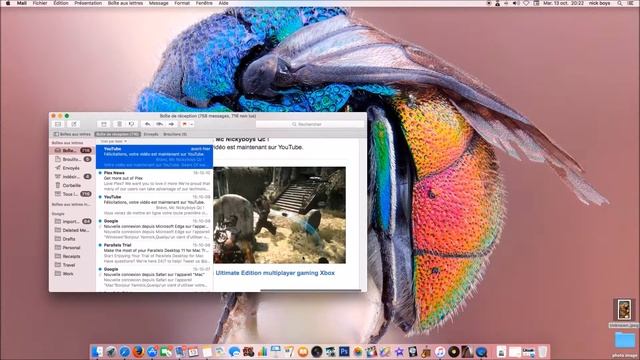
Task: Open iMovie star icon from the Dock
Action: pyautogui.click(x=399, y=351)
